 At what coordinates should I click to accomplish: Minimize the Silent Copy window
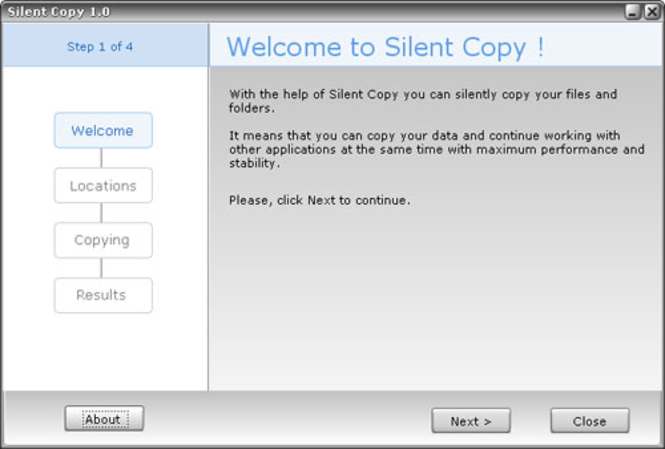[x=632, y=11]
